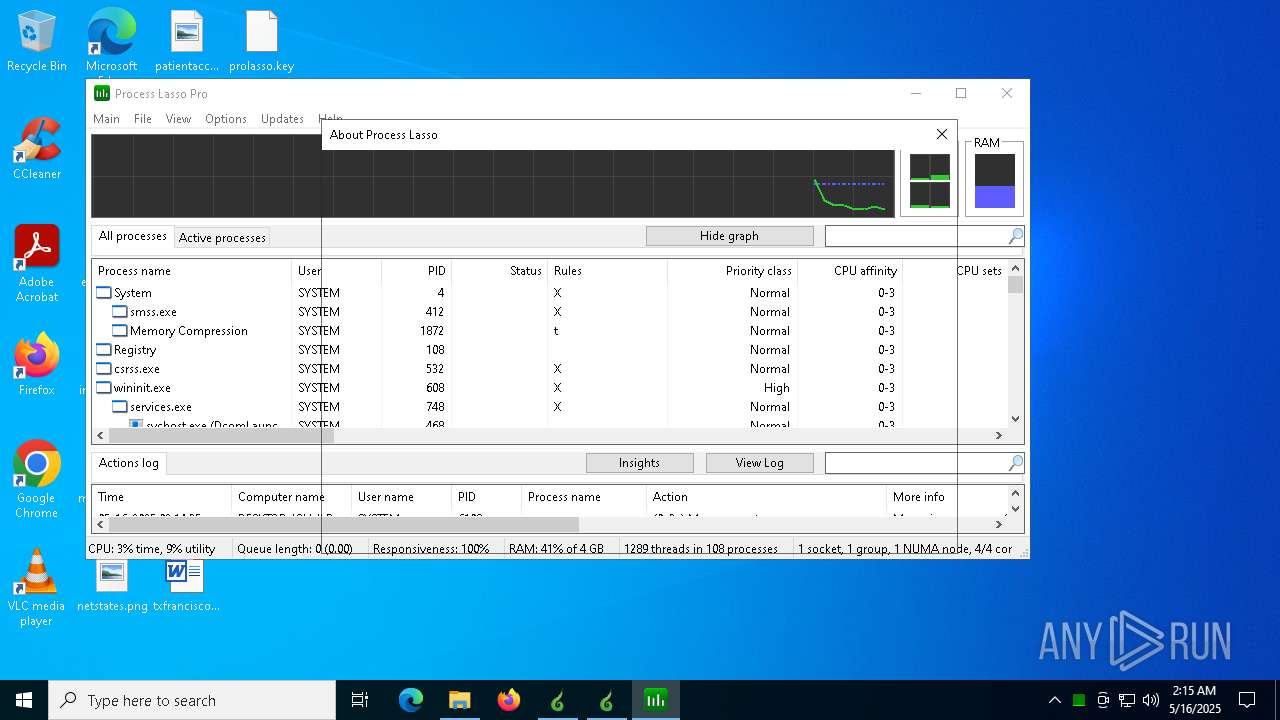Click the System process row icon

[104, 293]
